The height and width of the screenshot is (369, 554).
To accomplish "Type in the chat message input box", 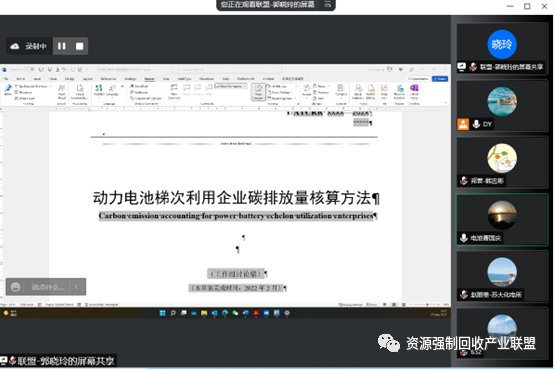I will 48,287.
